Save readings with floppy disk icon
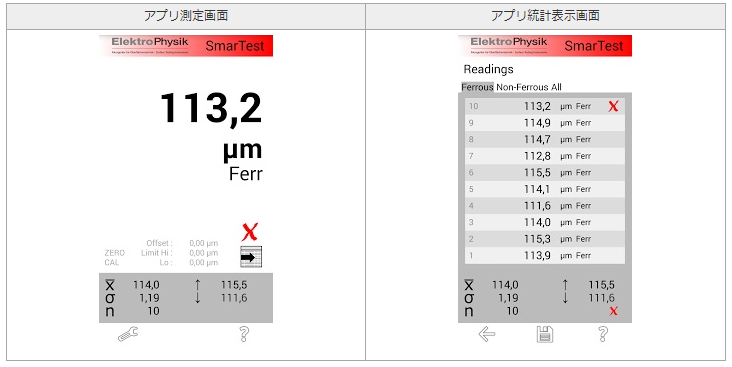 (545, 334)
